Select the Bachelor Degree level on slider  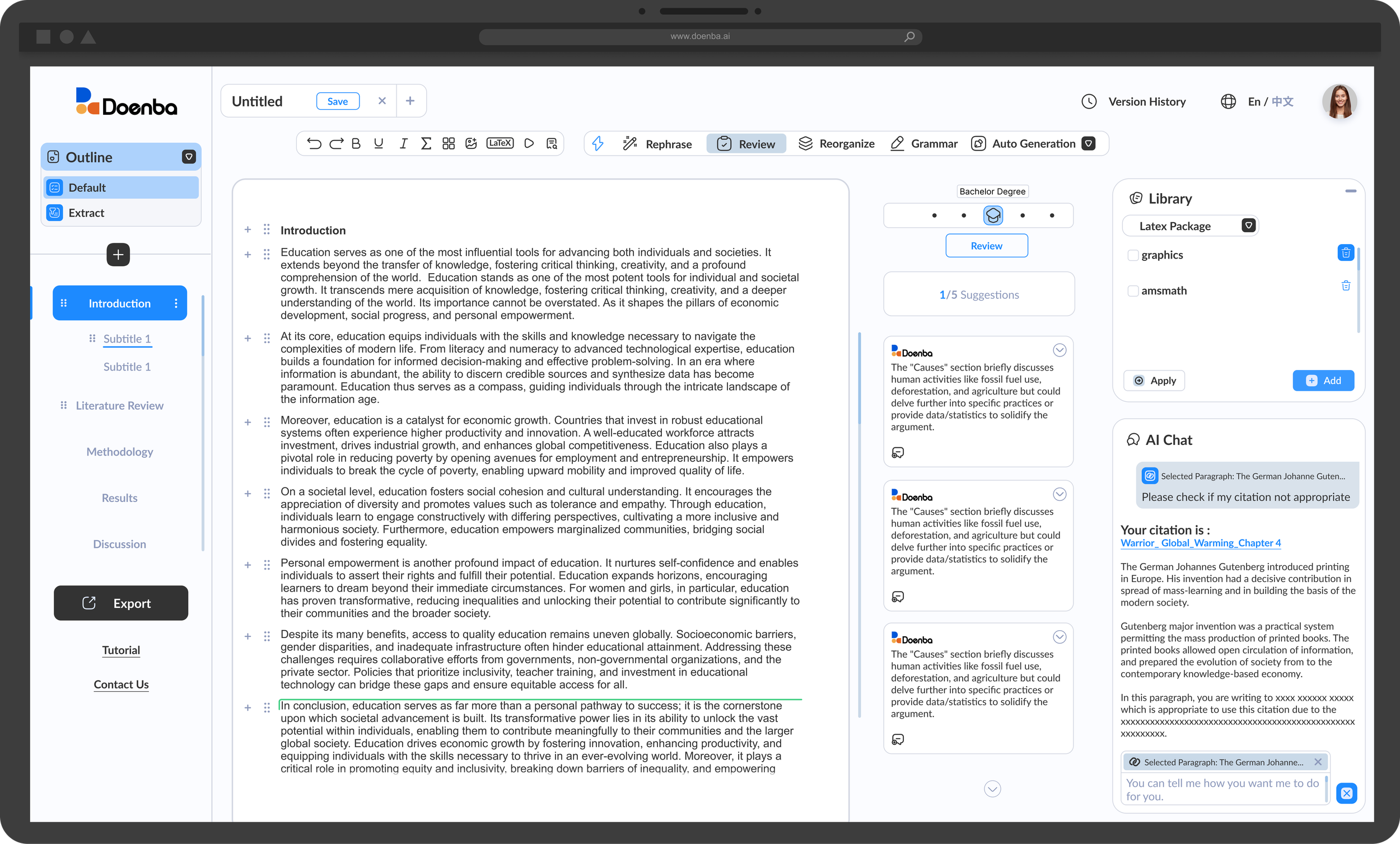[x=993, y=216]
